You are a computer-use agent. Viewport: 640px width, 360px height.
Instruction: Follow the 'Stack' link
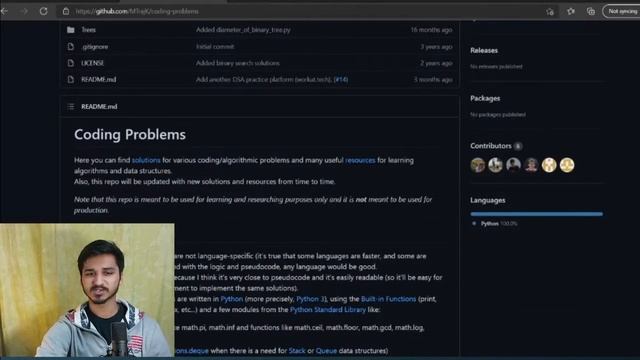coord(297,351)
